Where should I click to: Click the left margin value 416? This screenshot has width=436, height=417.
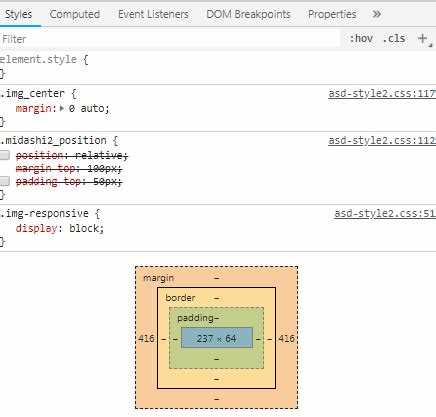pos(146,338)
